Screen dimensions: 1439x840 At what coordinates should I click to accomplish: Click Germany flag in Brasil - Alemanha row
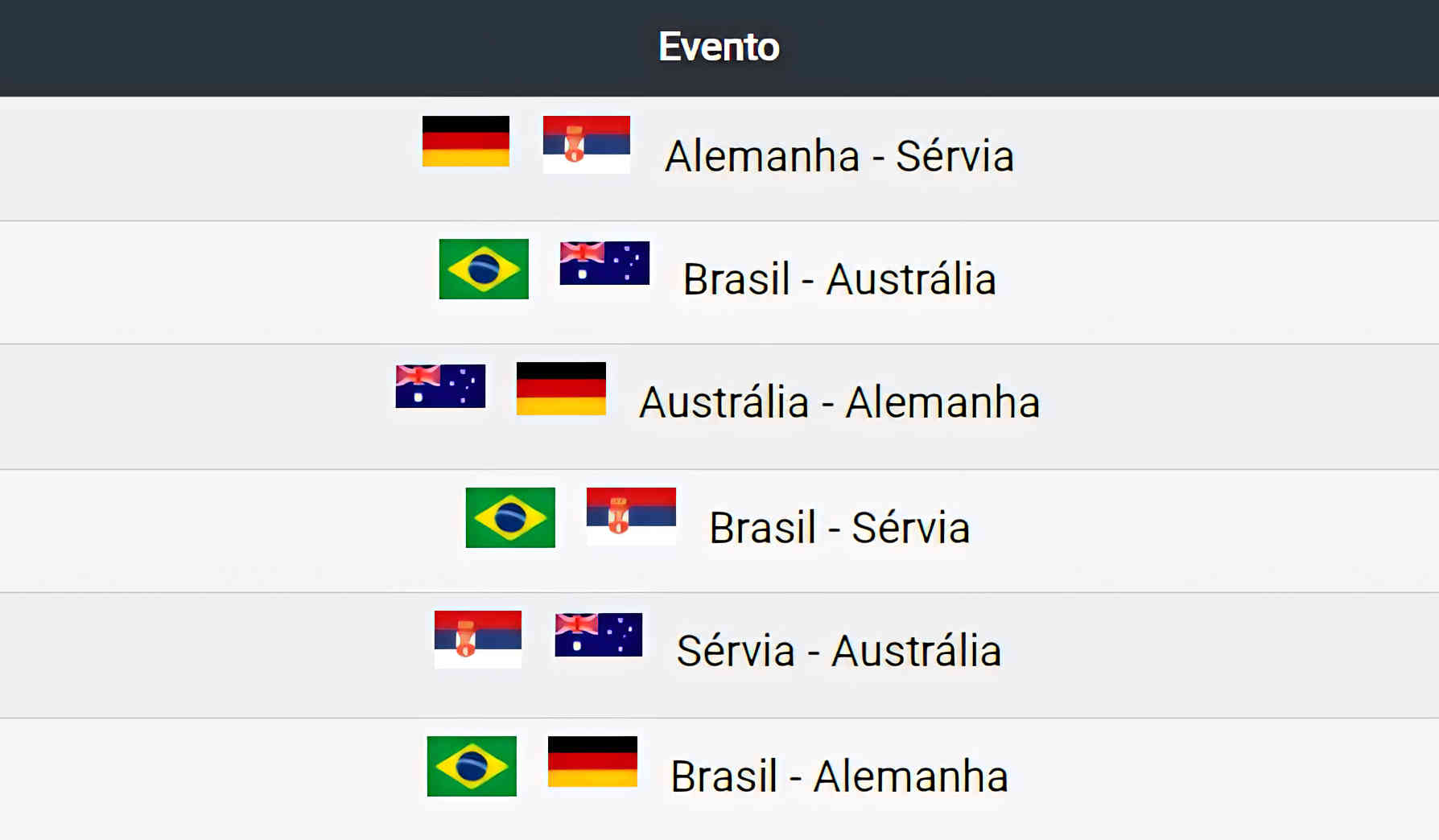tap(592, 761)
